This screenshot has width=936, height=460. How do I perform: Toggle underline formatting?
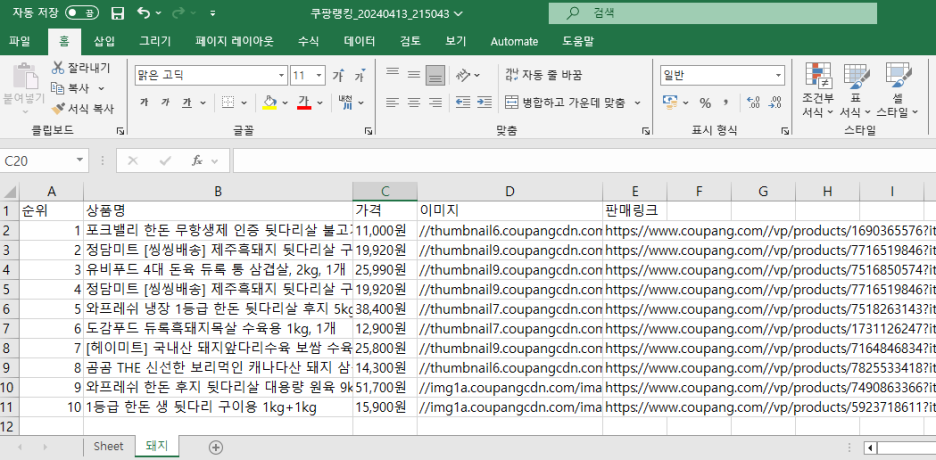[187, 103]
